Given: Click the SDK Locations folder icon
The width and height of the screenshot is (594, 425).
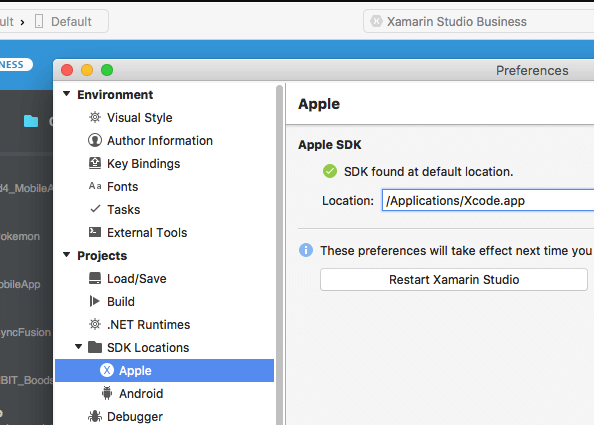Looking at the screenshot, I should pyautogui.click(x=95, y=347).
